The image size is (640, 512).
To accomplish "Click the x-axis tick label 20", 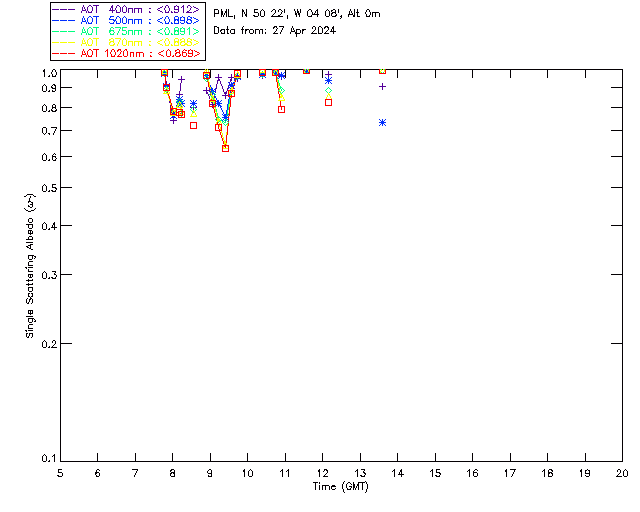I will (x=622, y=473).
